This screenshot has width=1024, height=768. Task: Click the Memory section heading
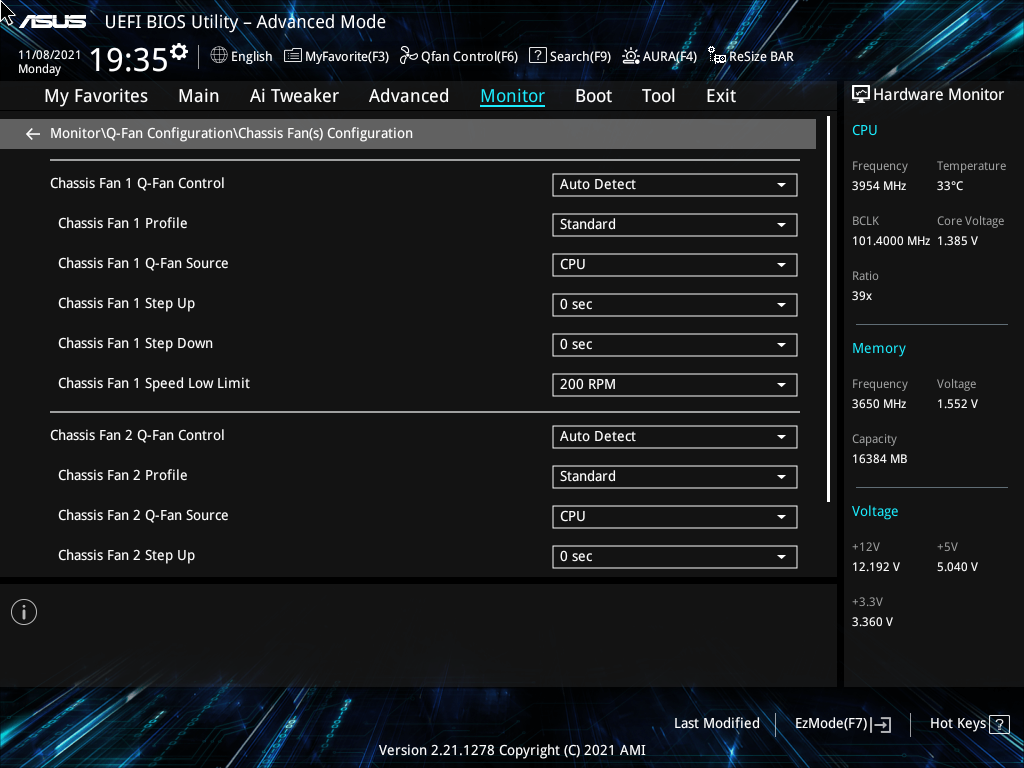coord(879,348)
